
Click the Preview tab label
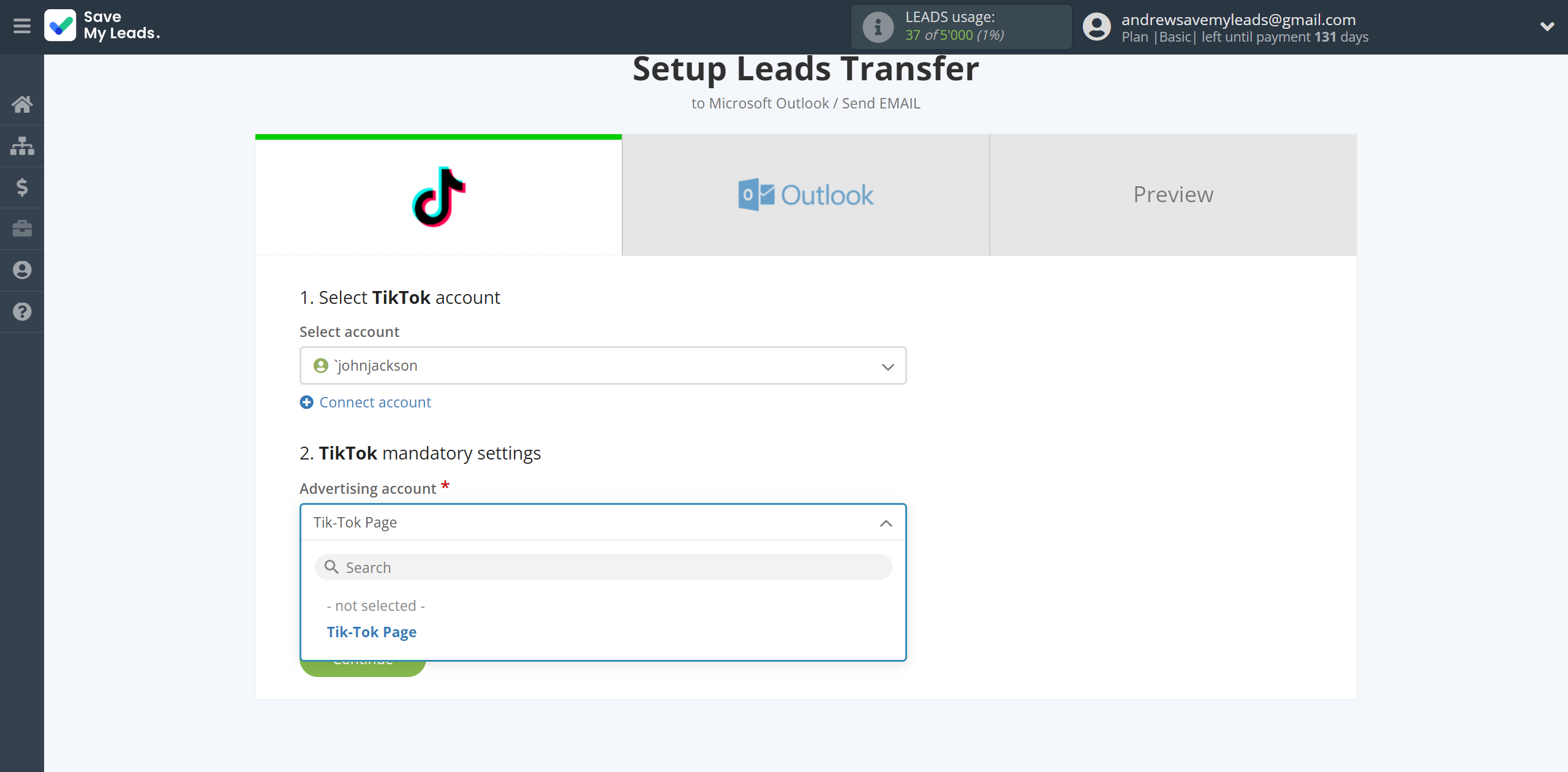[x=1173, y=193]
